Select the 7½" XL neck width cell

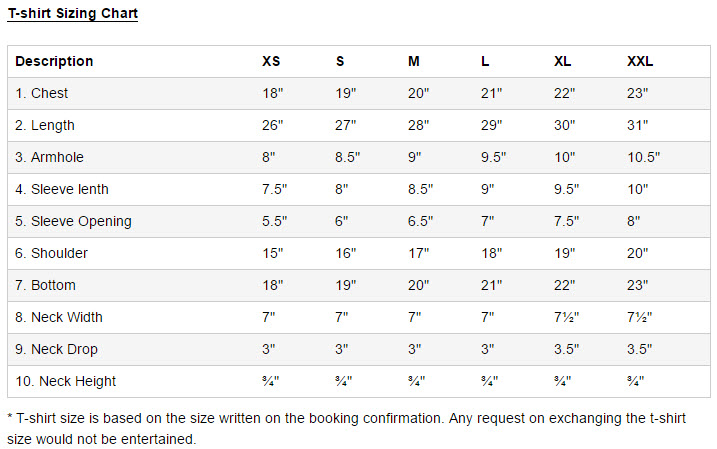click(567, 317)
